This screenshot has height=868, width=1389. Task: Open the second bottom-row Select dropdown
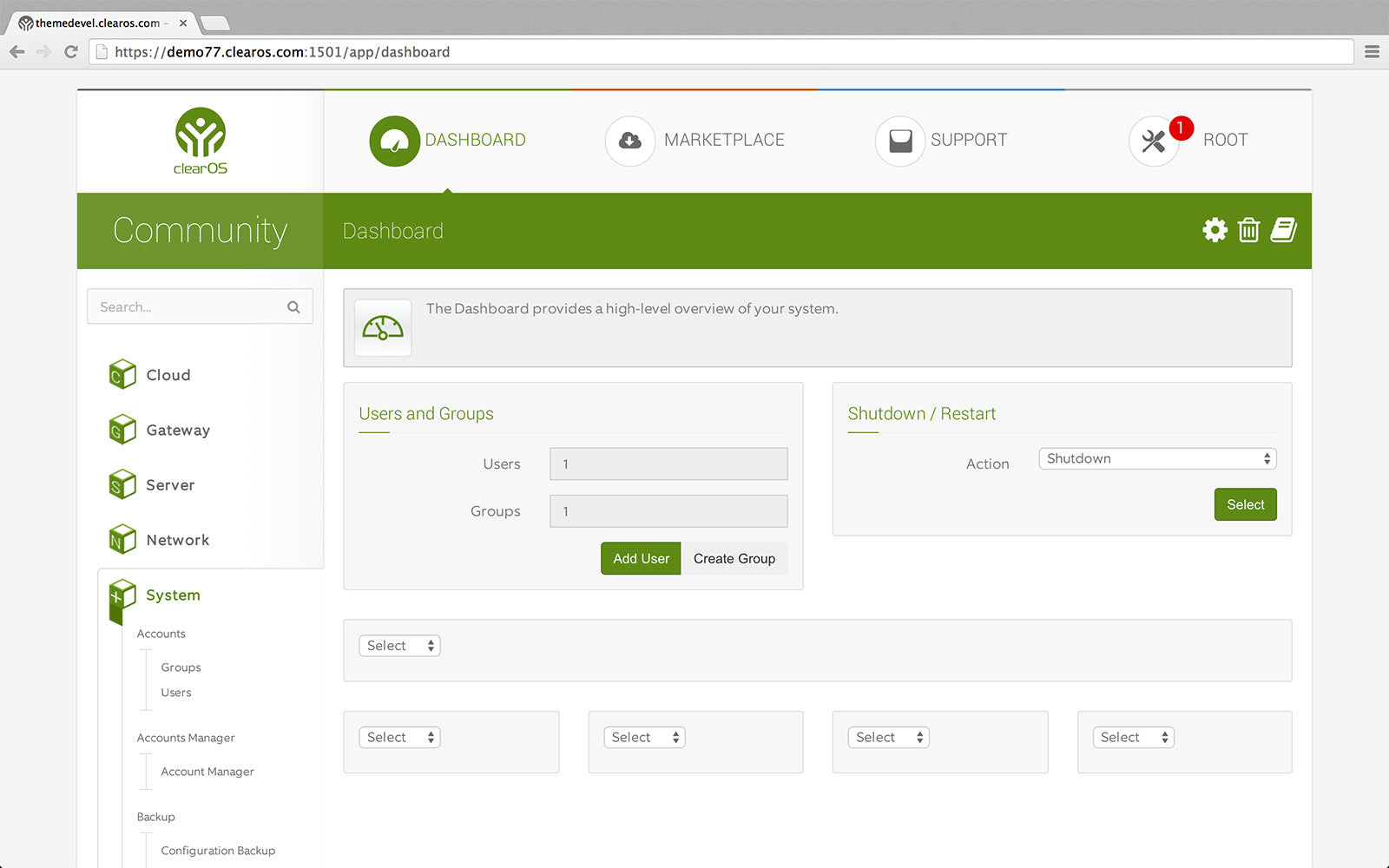pyautogui.click(x=644, y=737)
